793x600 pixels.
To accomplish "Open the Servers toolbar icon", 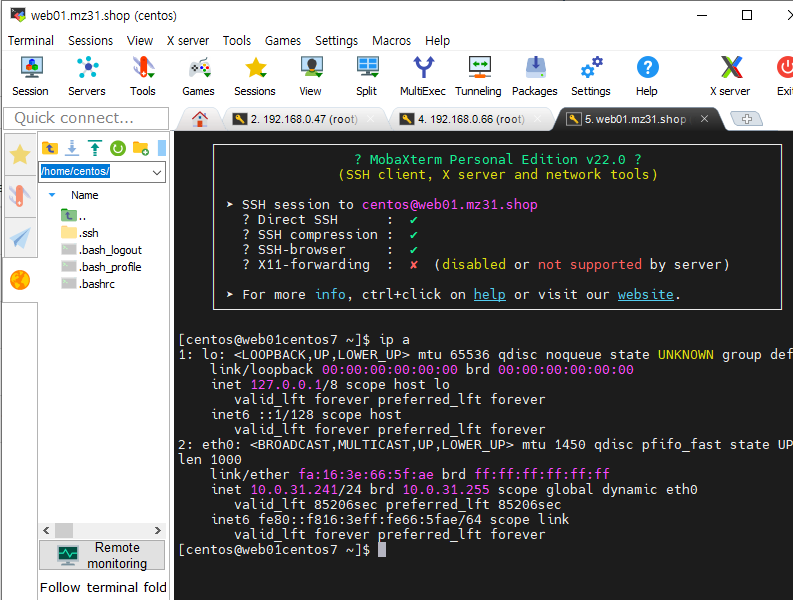I will point(87,76).
